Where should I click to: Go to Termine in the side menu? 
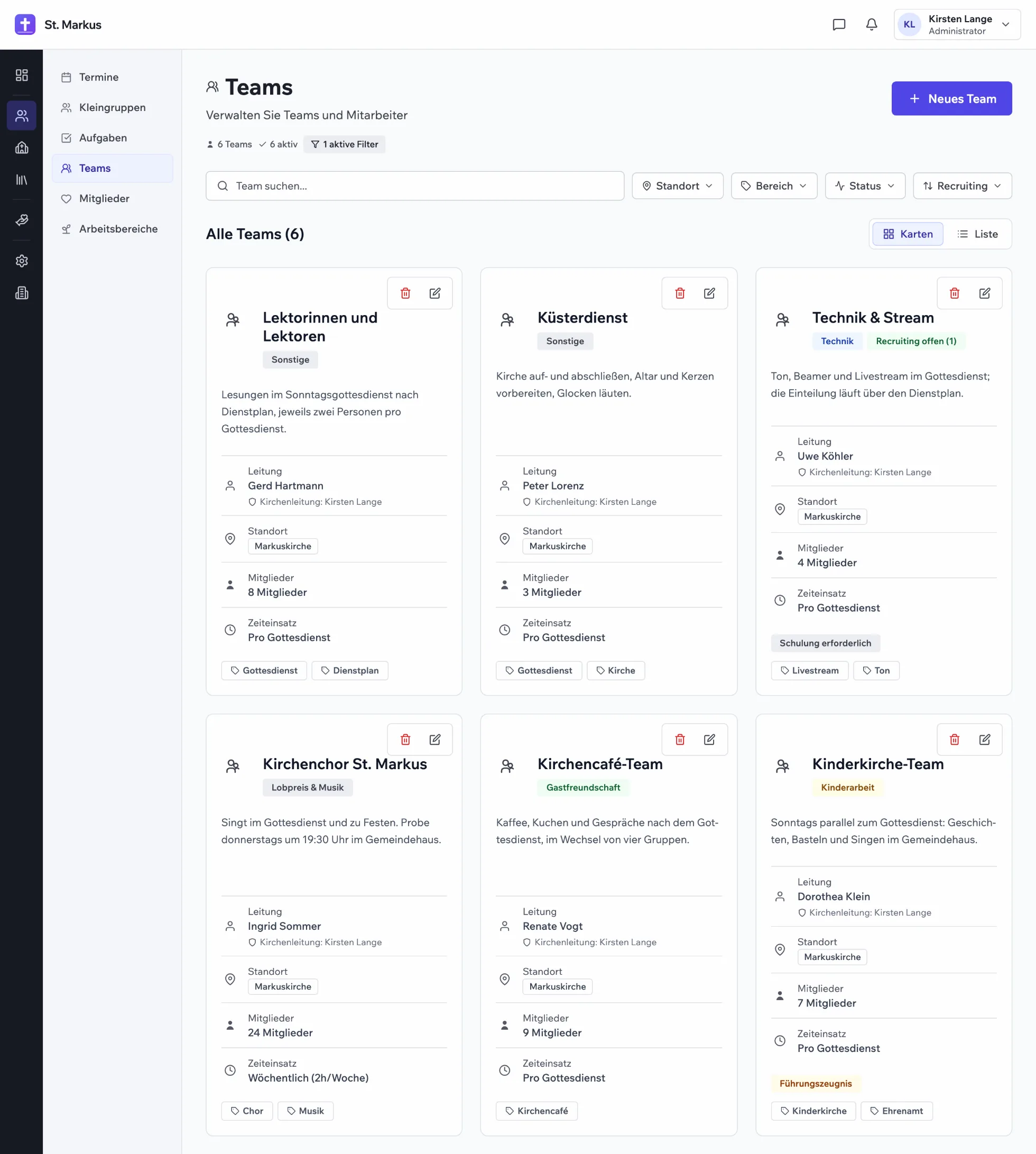[112, 77]
